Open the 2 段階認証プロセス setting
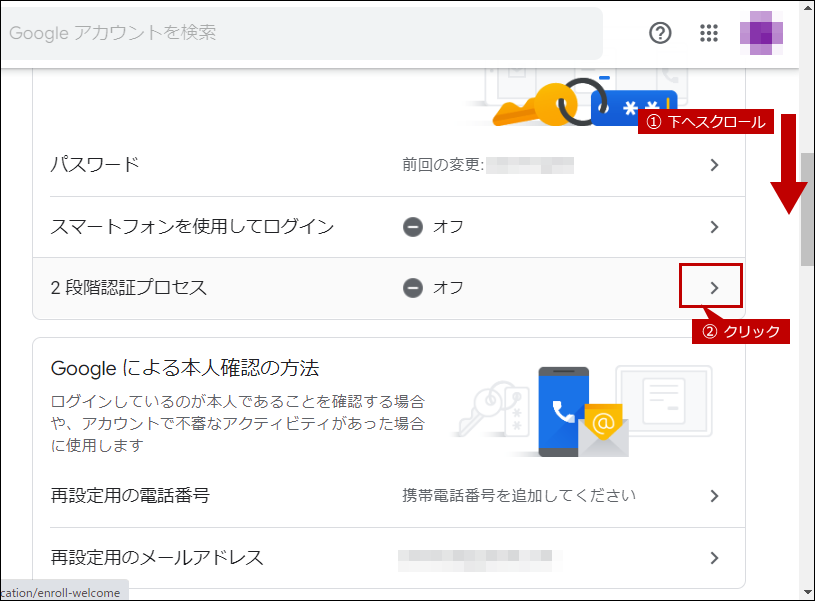 click(x=389, y=288)
